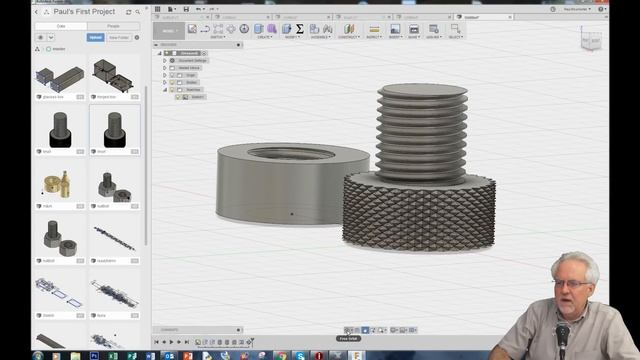The width and height of the screenshot is (640, 360).
Task: Open the MODEL workspace dropdown
Action: tap(169, 31)
